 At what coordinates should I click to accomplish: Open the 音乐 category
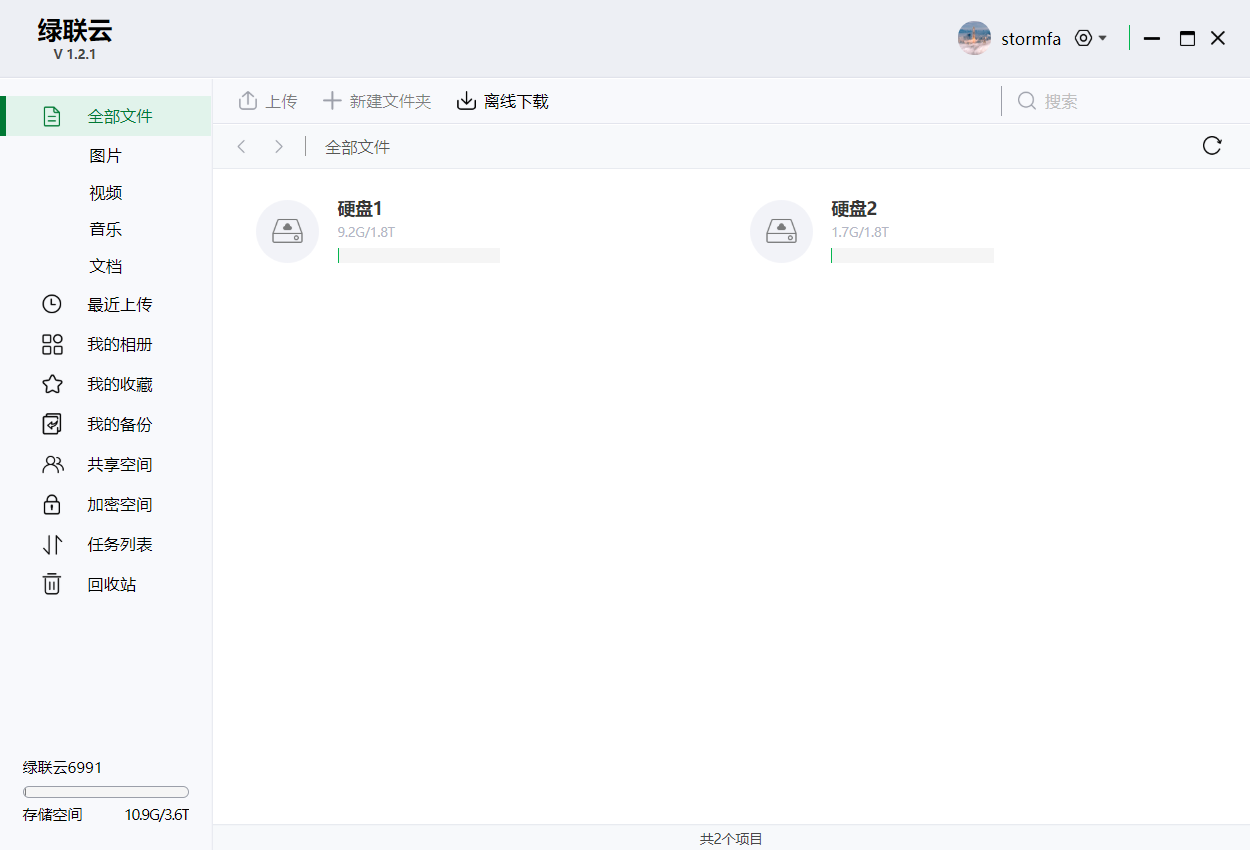point(105,230)
